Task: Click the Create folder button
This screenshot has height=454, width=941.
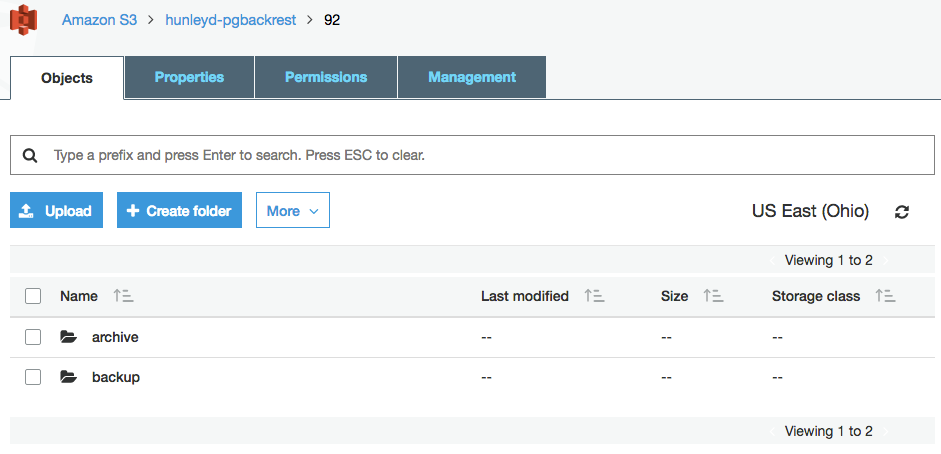Action: (179, 211)
